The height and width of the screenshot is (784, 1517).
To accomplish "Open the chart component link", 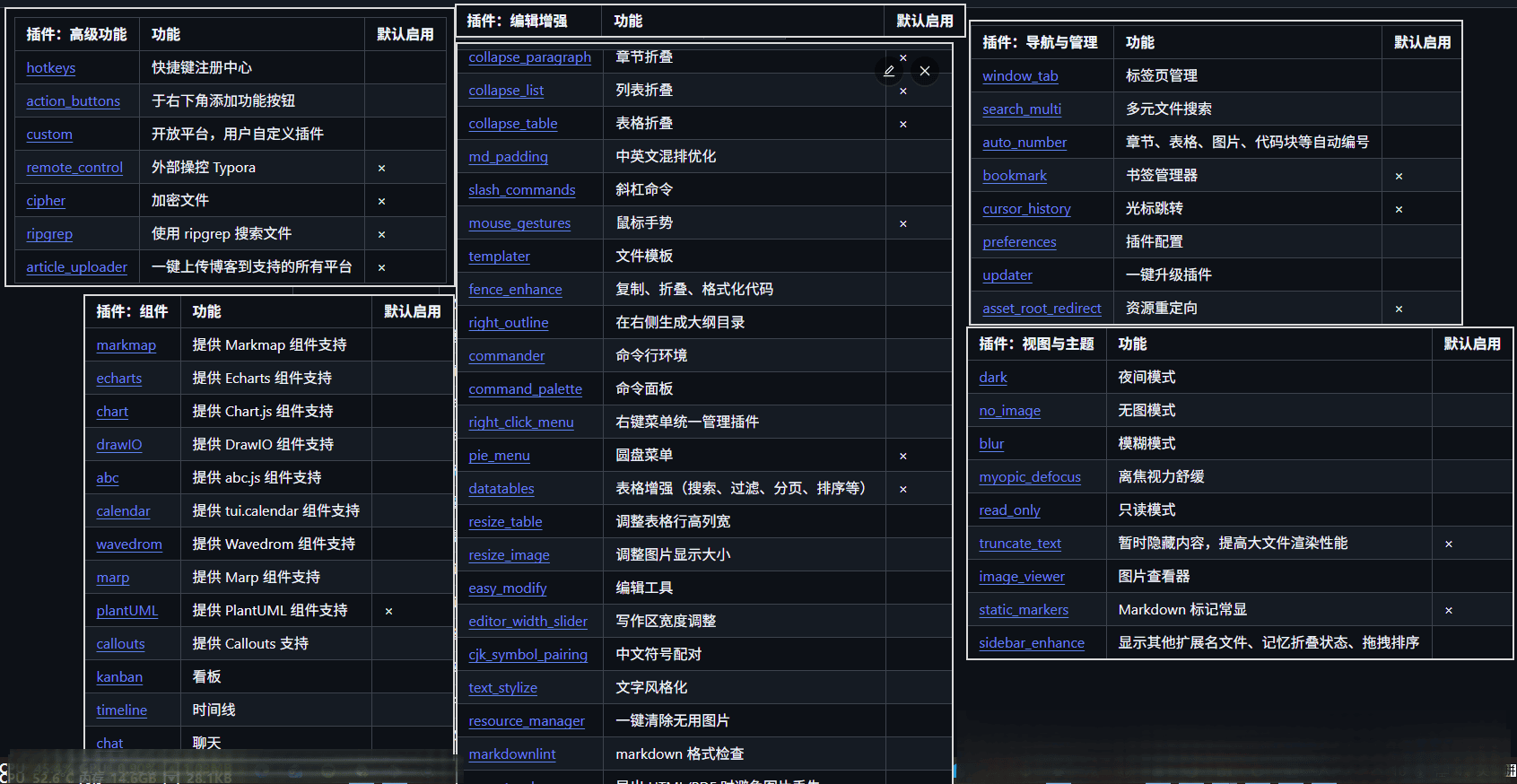I will point(112,412).
